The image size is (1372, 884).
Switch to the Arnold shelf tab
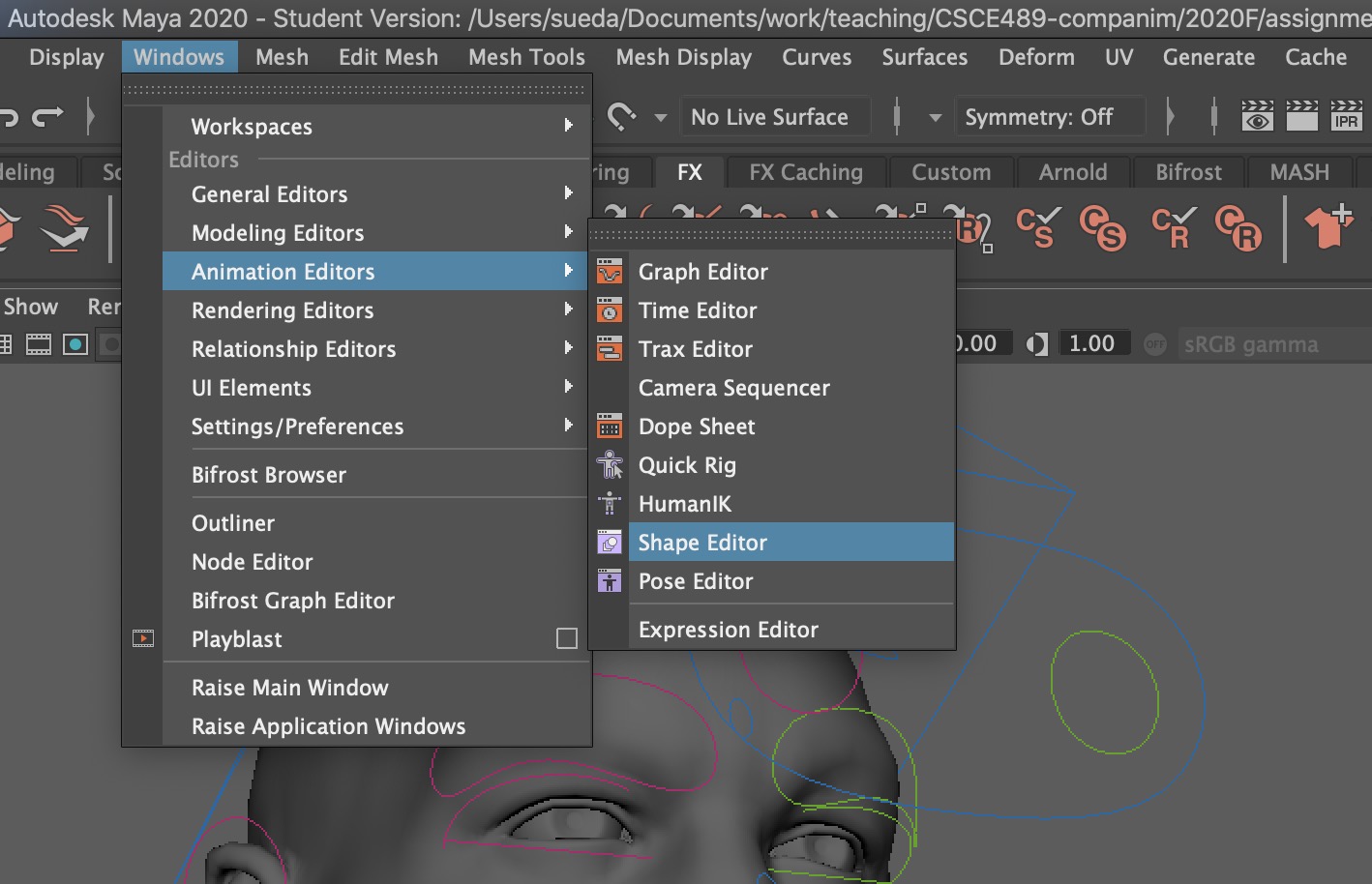coord(1073,172)
